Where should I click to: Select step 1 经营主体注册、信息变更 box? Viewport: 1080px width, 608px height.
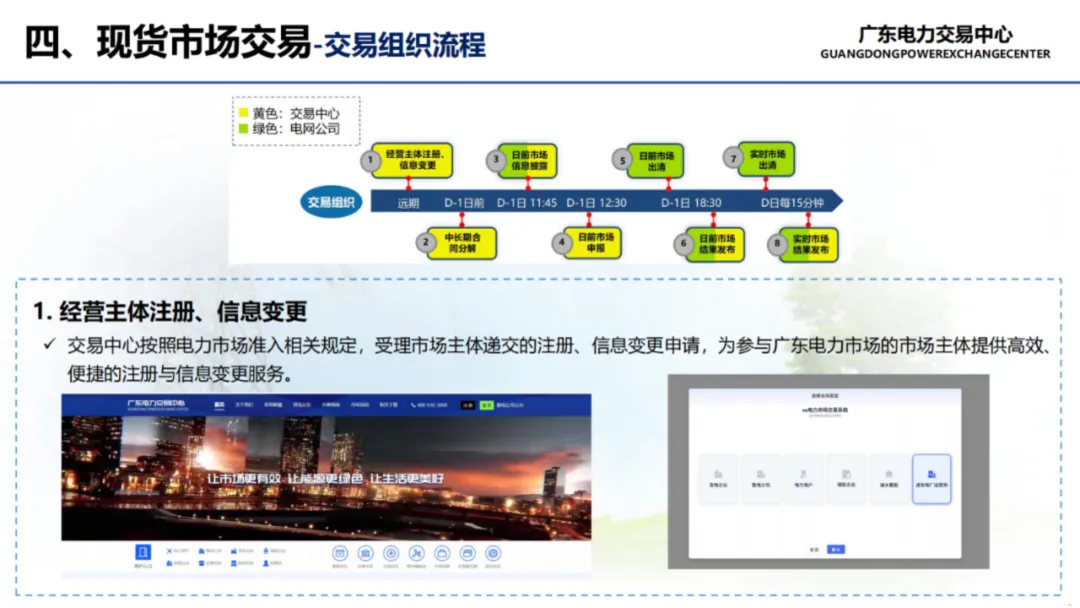(412, 160)
